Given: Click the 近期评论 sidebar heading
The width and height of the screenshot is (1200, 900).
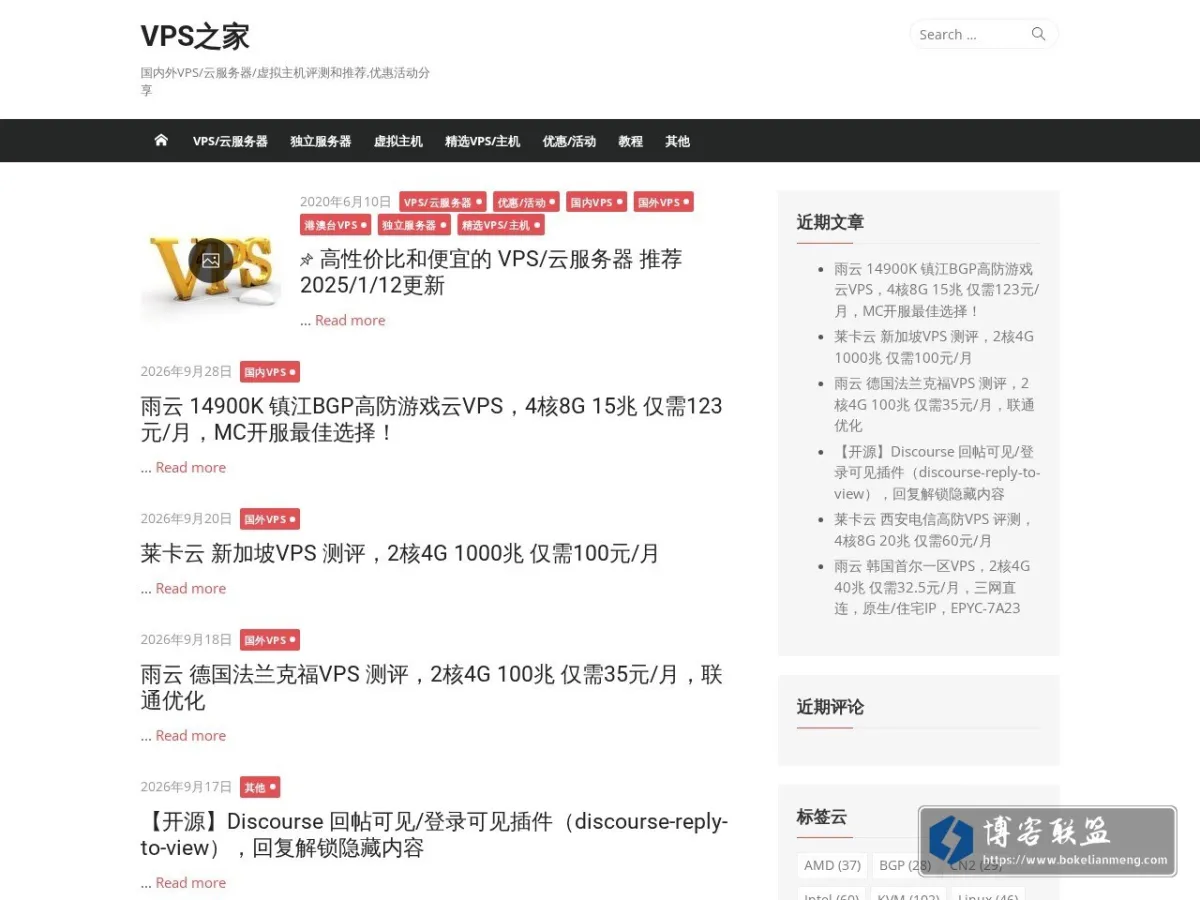Looking at the screenshot, I should tap(830, 707).
